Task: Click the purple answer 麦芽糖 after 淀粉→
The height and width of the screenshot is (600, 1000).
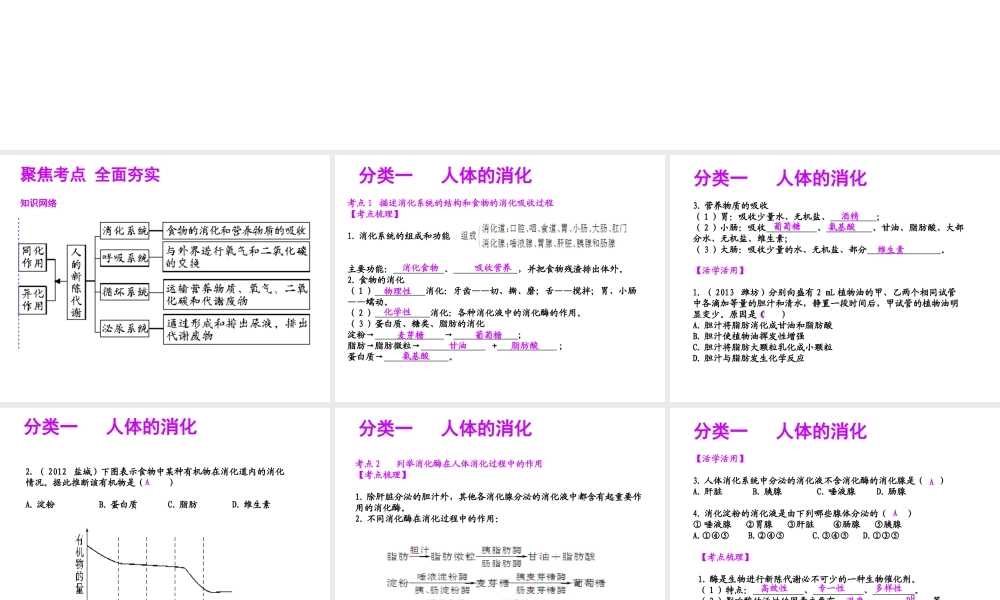Action: (x=410, y=335)
